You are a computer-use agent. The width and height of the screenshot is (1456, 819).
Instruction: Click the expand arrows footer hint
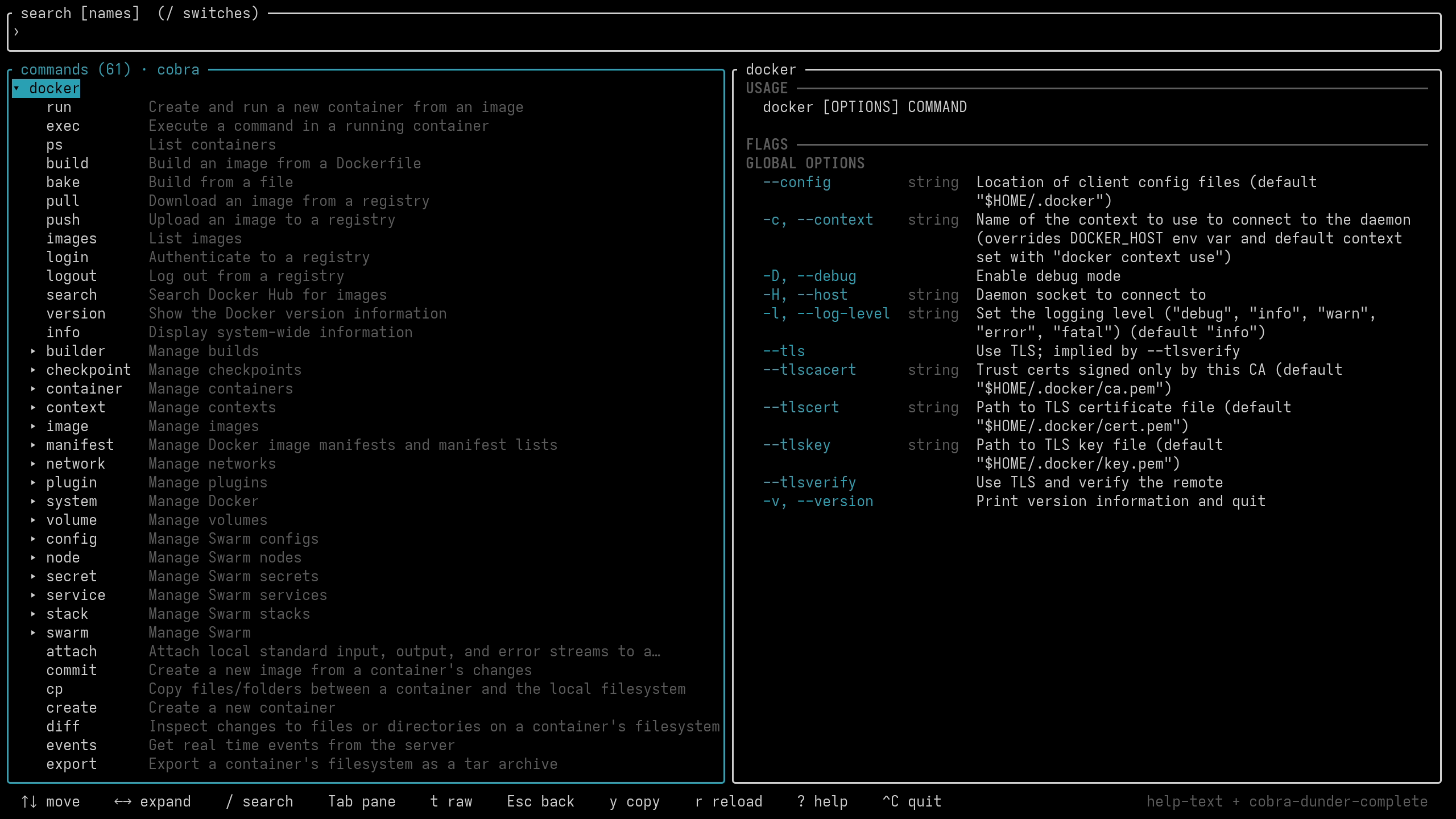pos(153,802)
